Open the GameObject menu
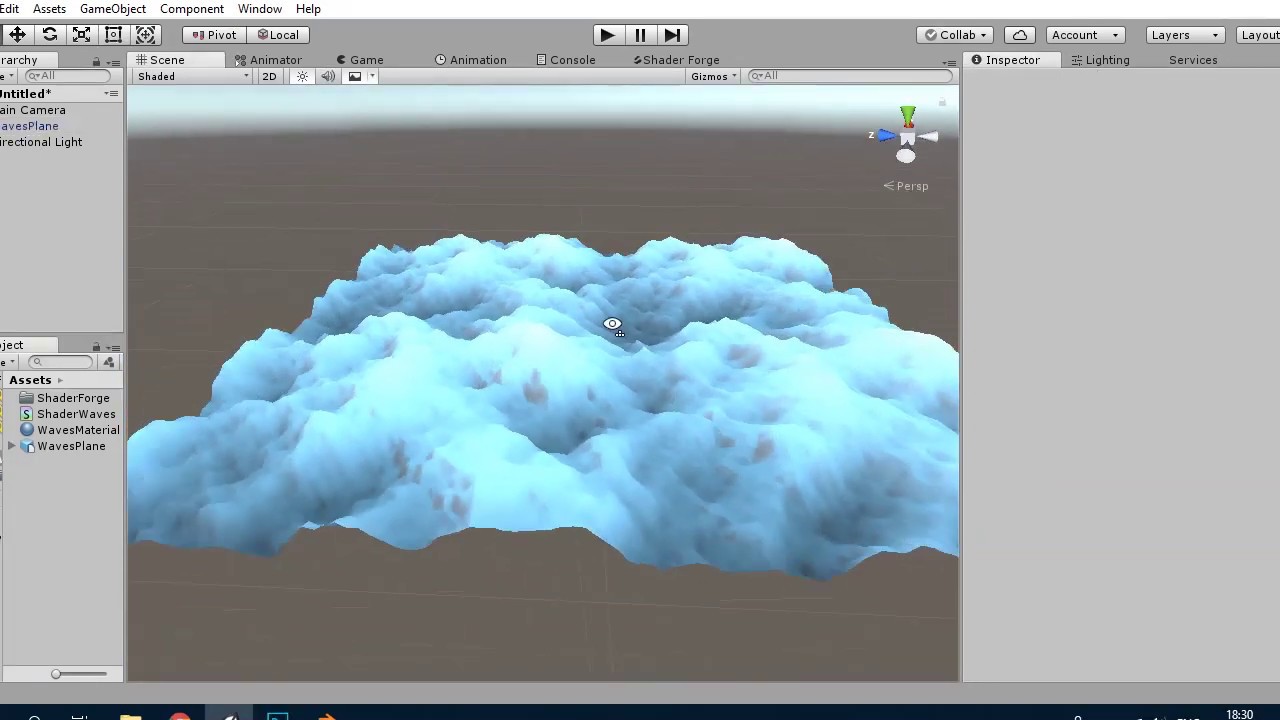 (x=113, y=9)
